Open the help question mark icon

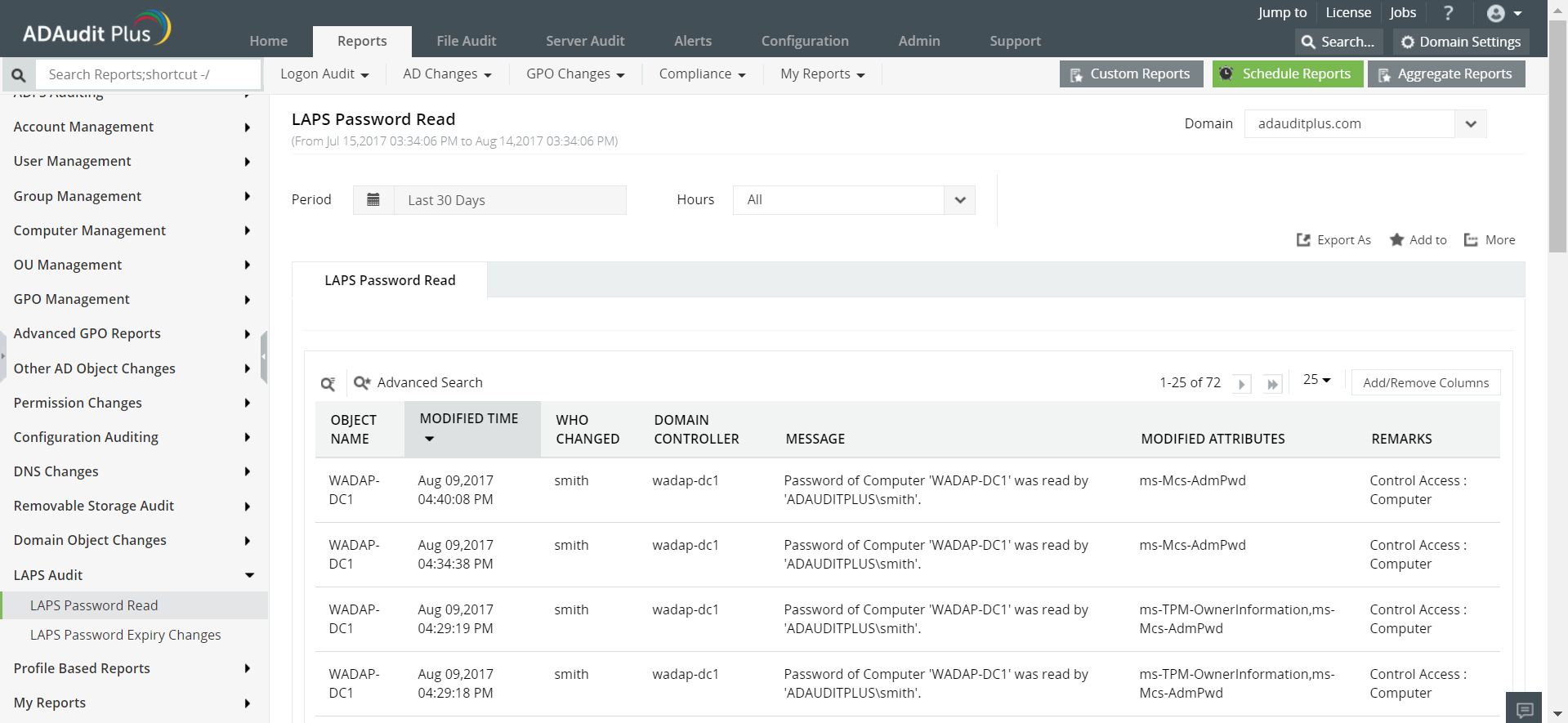pos(1449,13)
